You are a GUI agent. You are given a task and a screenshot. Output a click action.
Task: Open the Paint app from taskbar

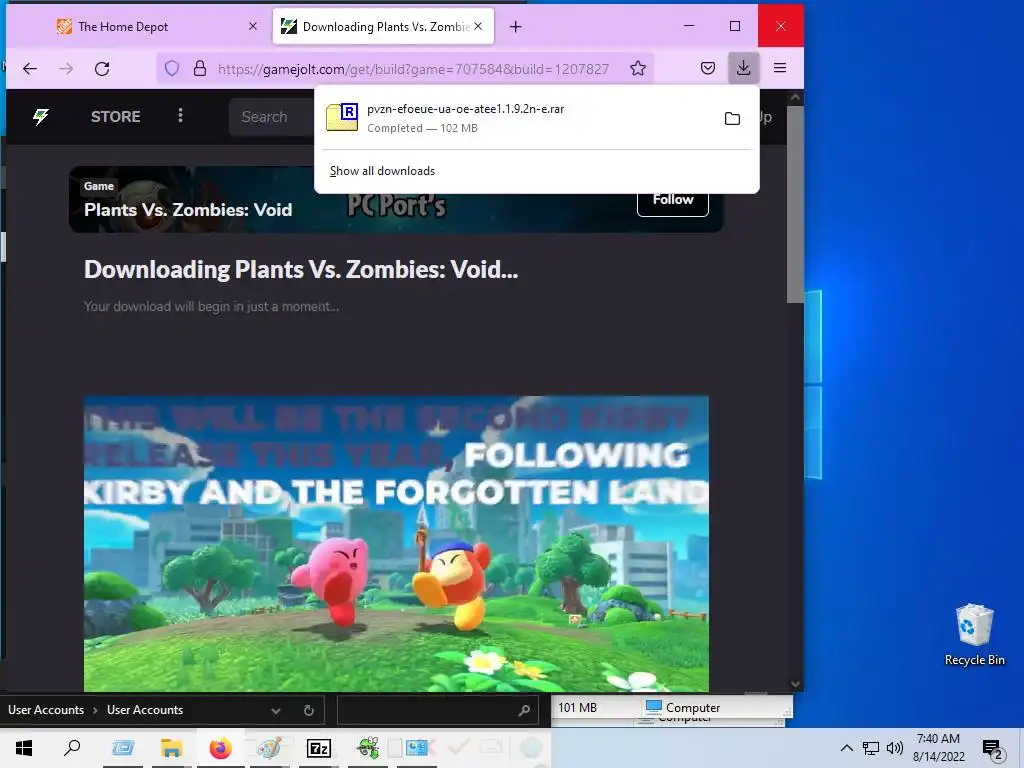pos(269,748)
